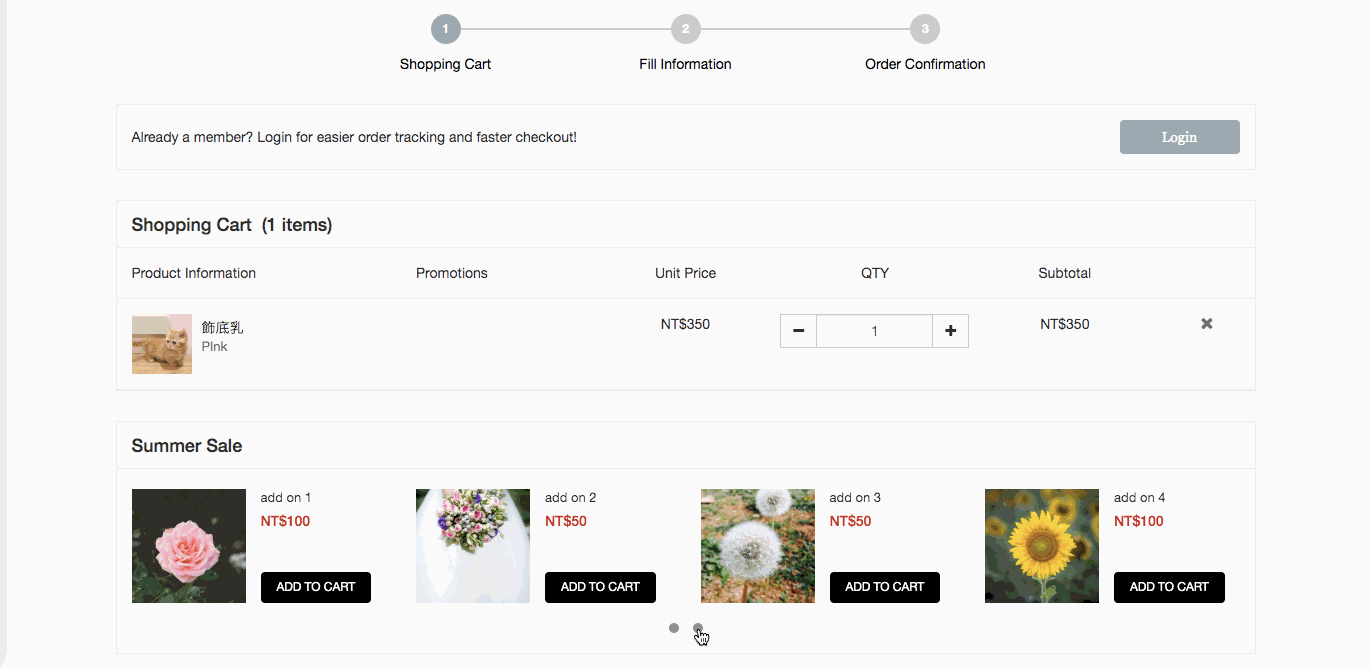
Task: Select the second carousel dot under Summer Sale
Action: point(697,628)
